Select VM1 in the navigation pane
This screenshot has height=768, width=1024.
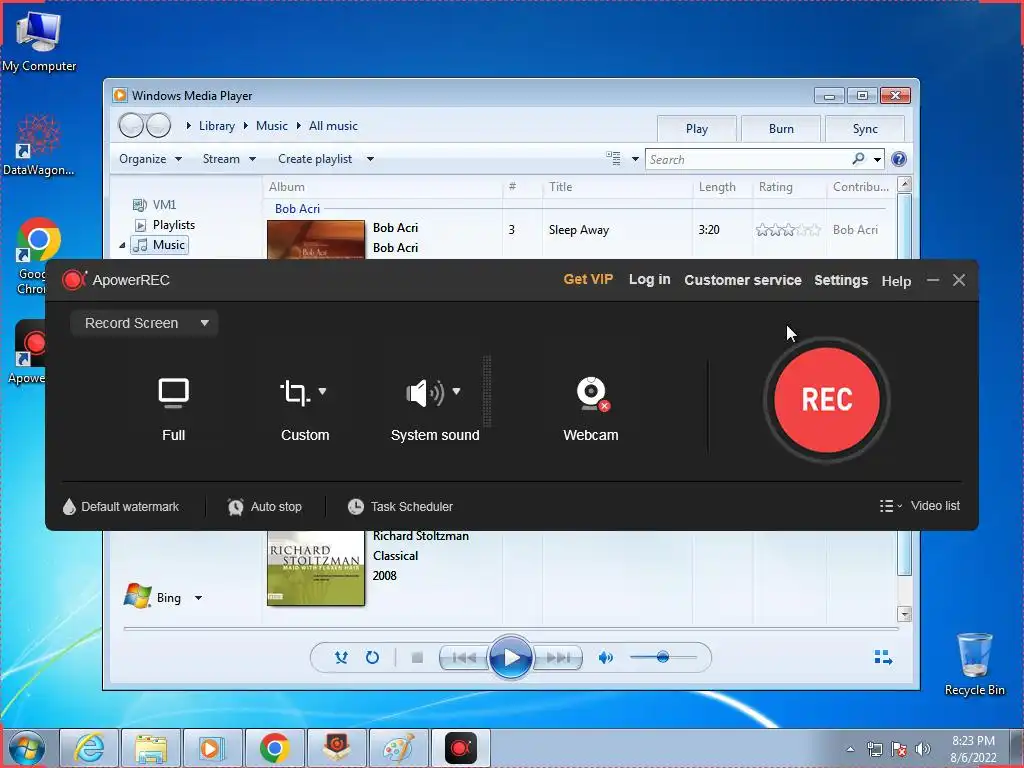pos(154,204)
